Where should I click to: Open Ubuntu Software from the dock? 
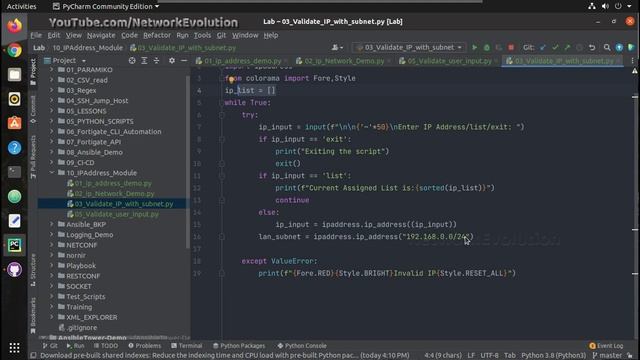pyautogui.click(x=14, y=123)
